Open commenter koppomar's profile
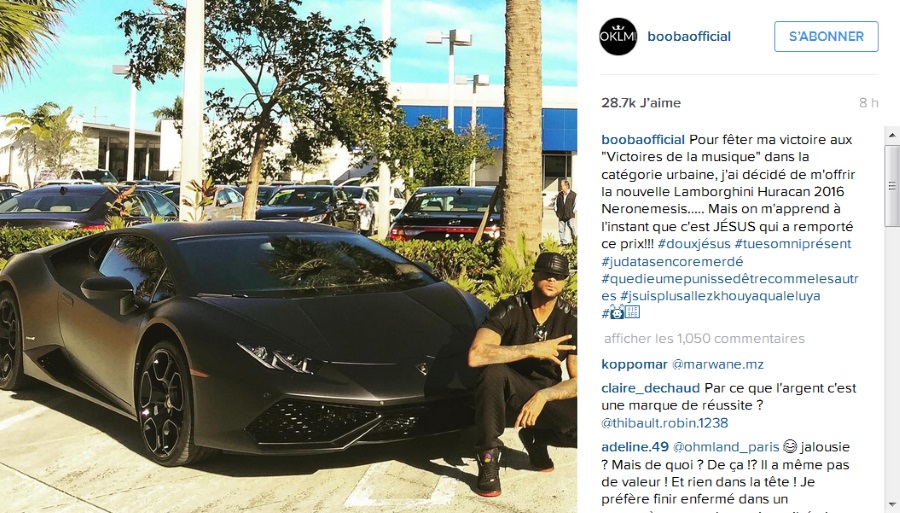 coord(634,364)
